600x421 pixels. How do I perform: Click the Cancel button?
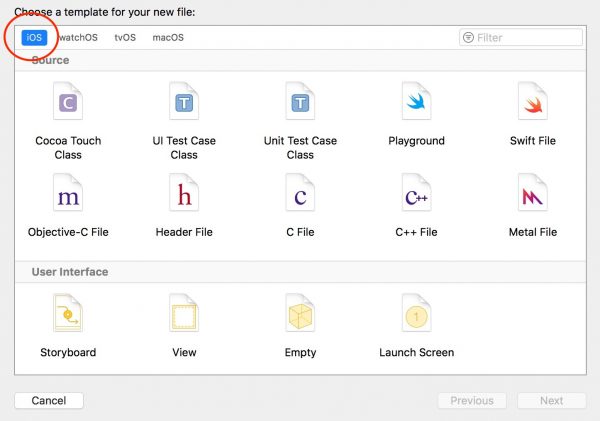tap(49, 401)
